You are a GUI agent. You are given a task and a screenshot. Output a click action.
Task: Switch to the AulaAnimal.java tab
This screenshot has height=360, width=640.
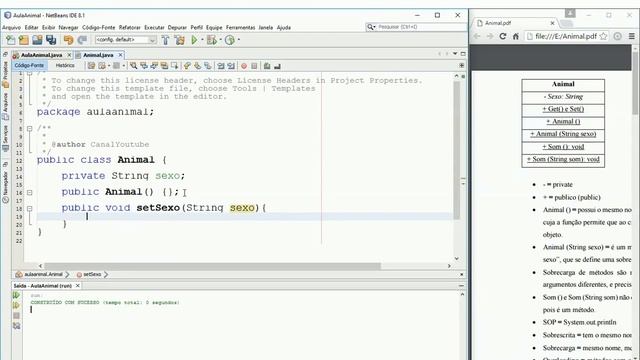pyautogui.click(x=41, y=55)
